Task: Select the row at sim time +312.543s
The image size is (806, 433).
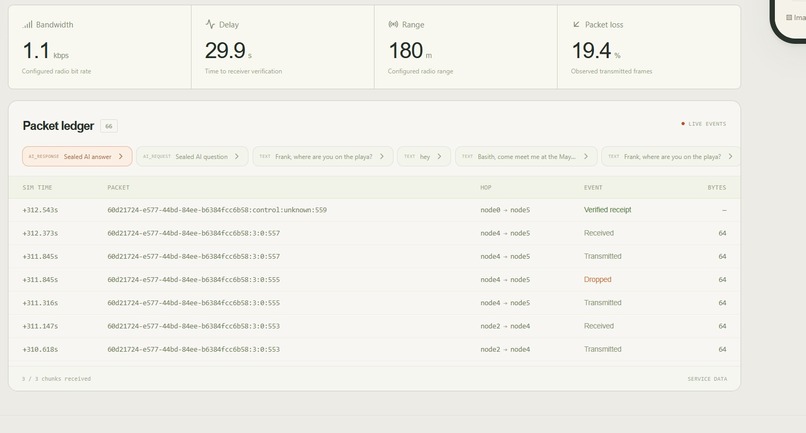Action: tap(374, 210)
